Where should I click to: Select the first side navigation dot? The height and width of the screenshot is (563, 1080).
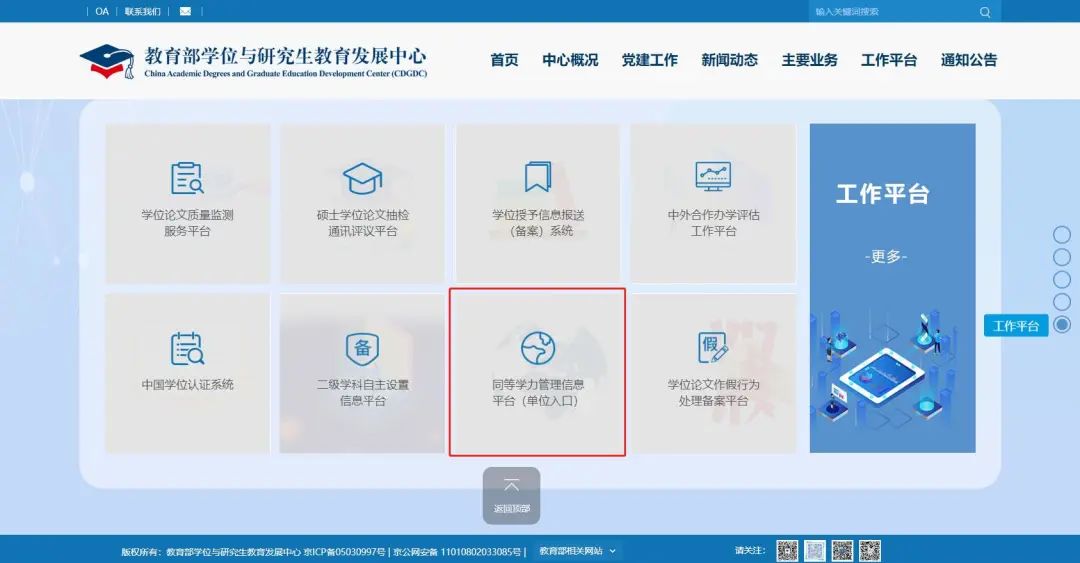[x=1062, y=235]
